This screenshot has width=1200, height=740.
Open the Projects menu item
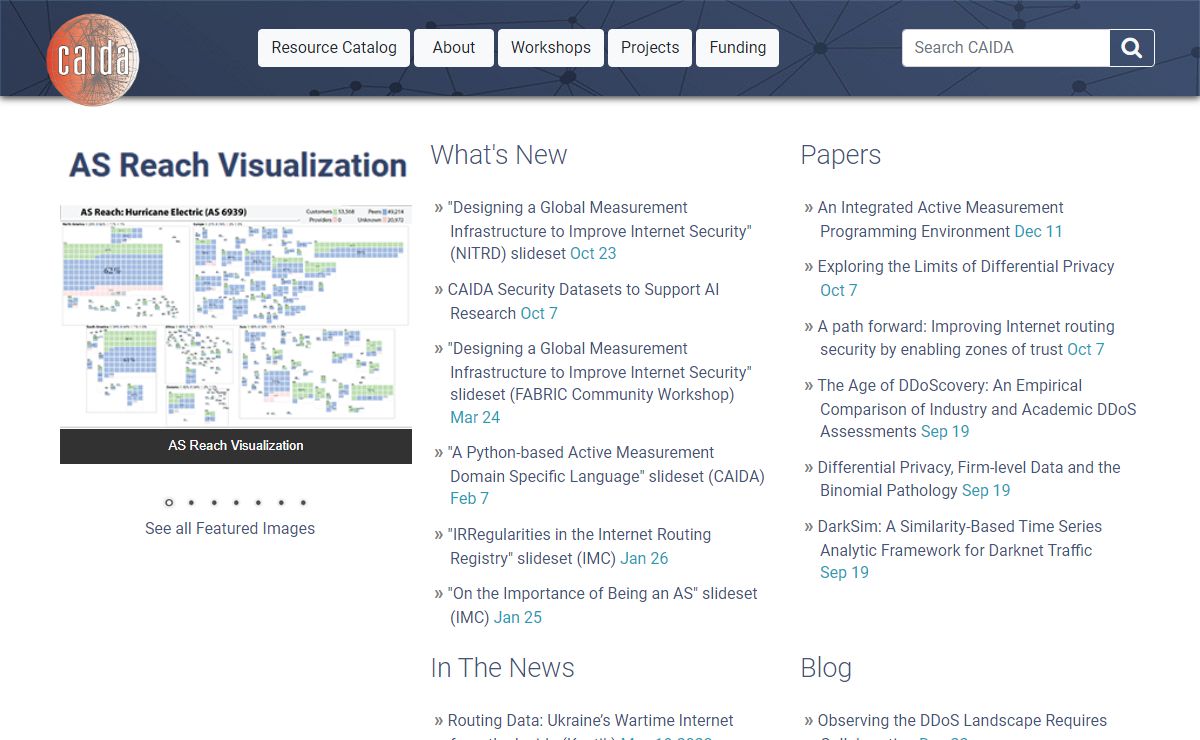click(650, 48)
